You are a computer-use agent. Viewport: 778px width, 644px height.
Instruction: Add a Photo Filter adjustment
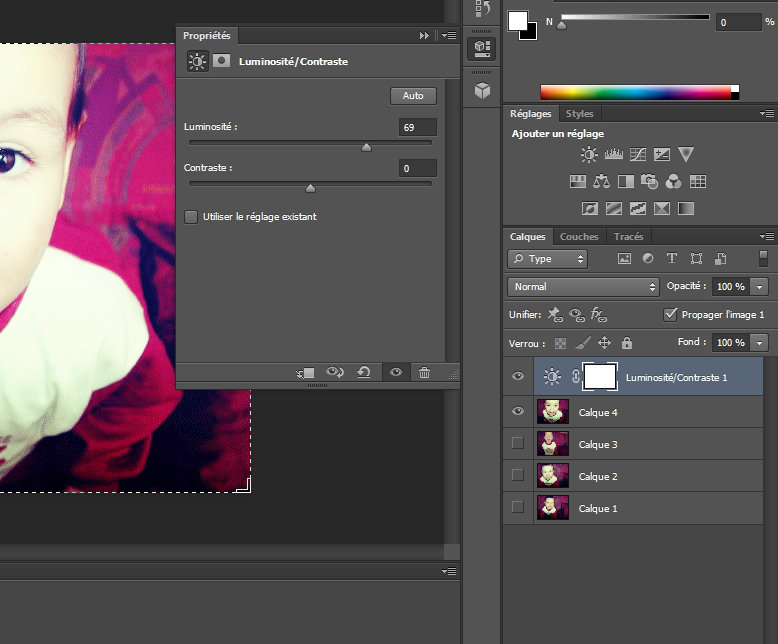649,182
